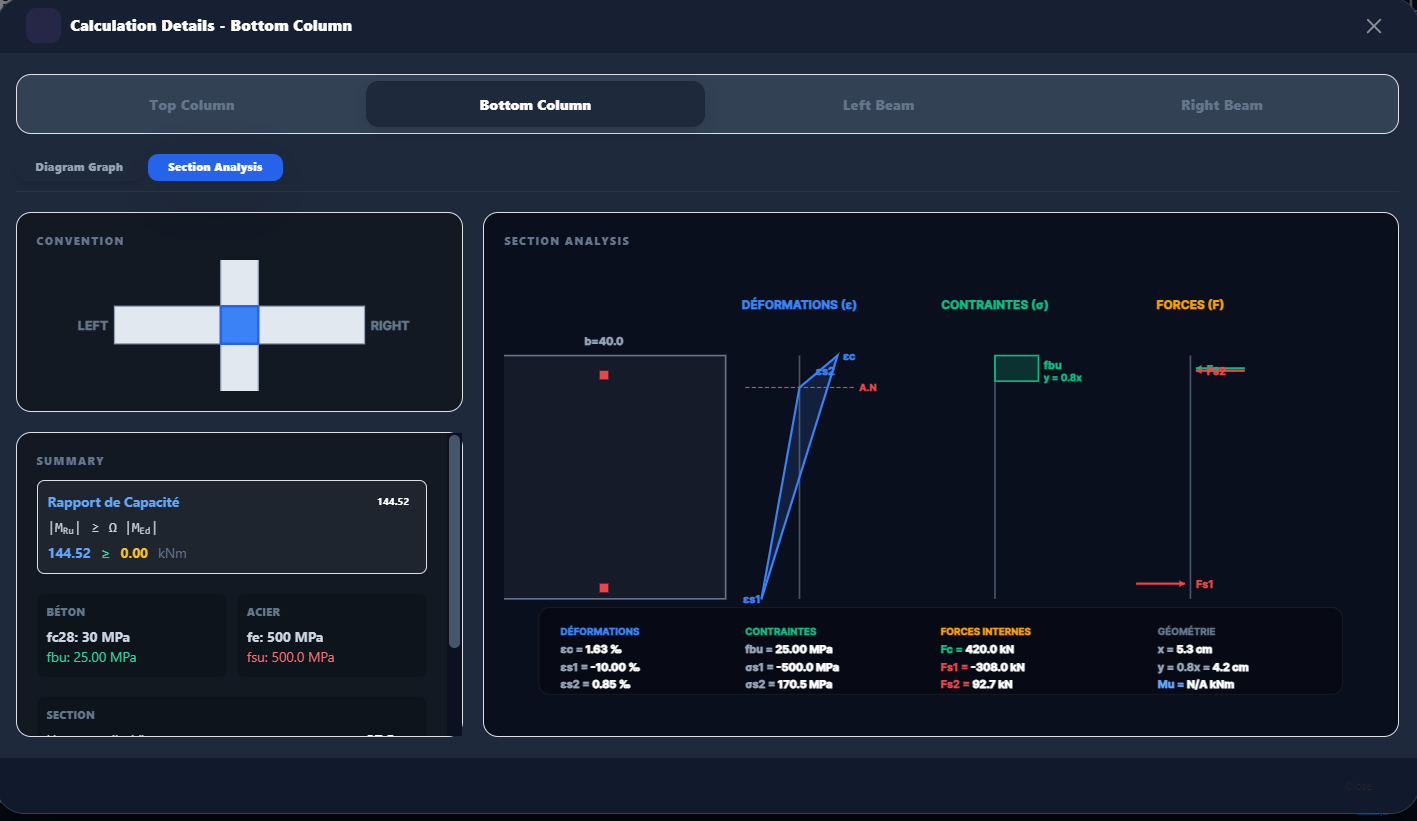1417x821 pixels.
Task: Switch to the Left Beam tab
Action: coord(878,104)
